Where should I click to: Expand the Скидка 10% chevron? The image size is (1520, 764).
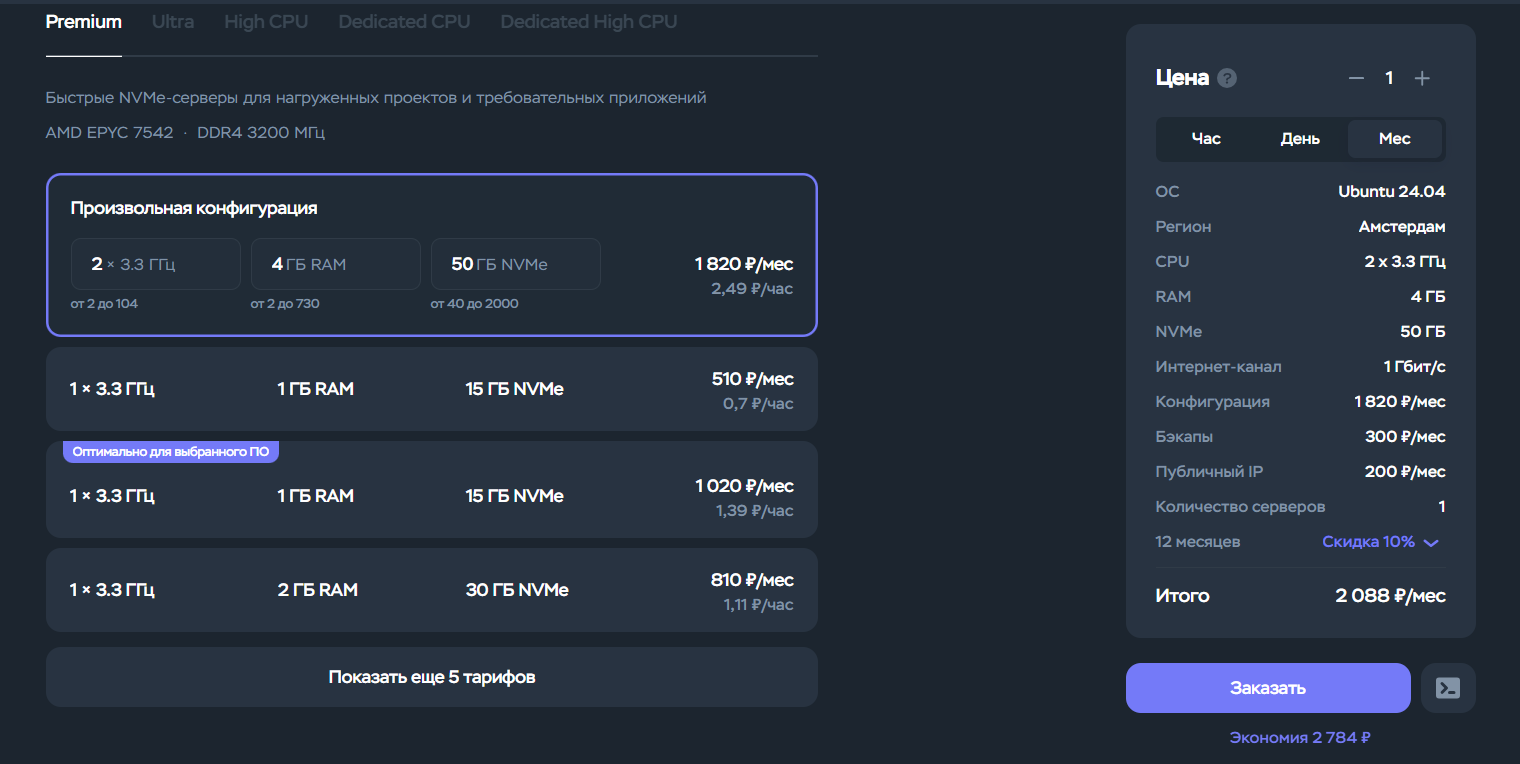[1431, 543]
